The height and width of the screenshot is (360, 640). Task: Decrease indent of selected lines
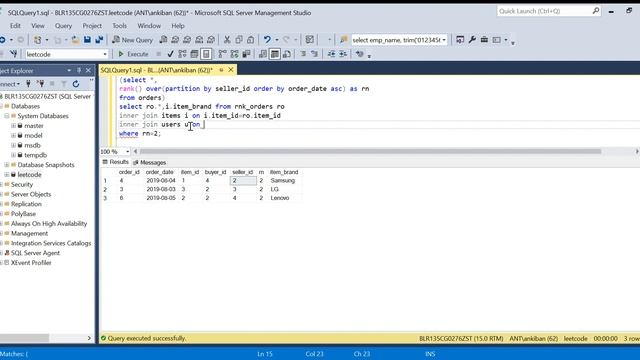(x=331, y=54)
